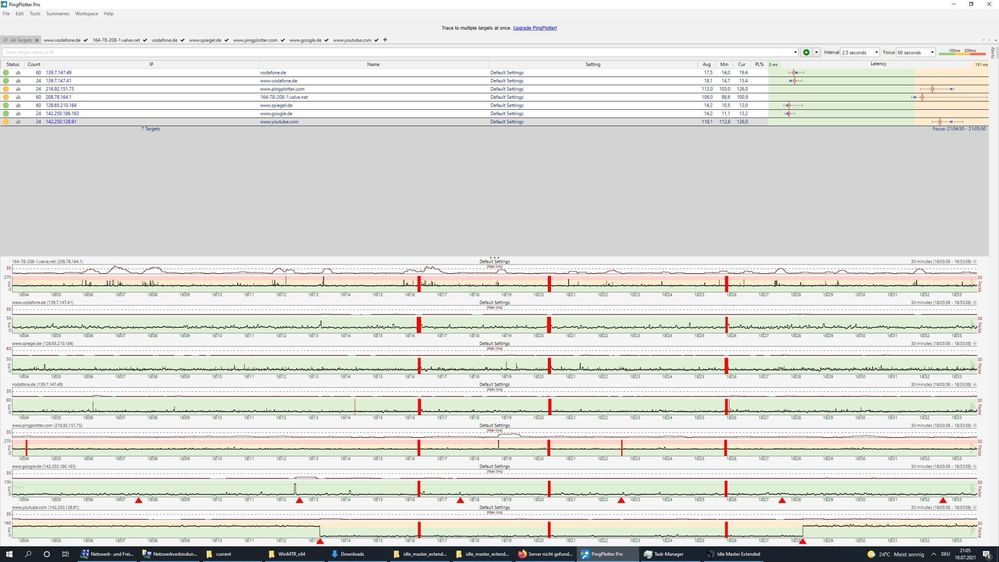Sort by the Min column header

tap(724, 64)
